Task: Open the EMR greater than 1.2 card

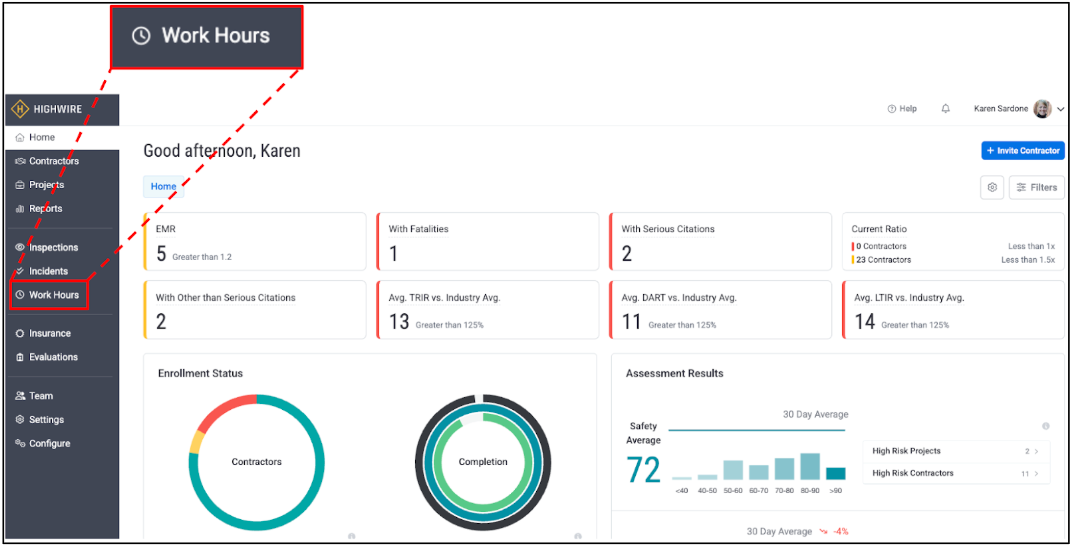Action: click(x=255, y=242)
